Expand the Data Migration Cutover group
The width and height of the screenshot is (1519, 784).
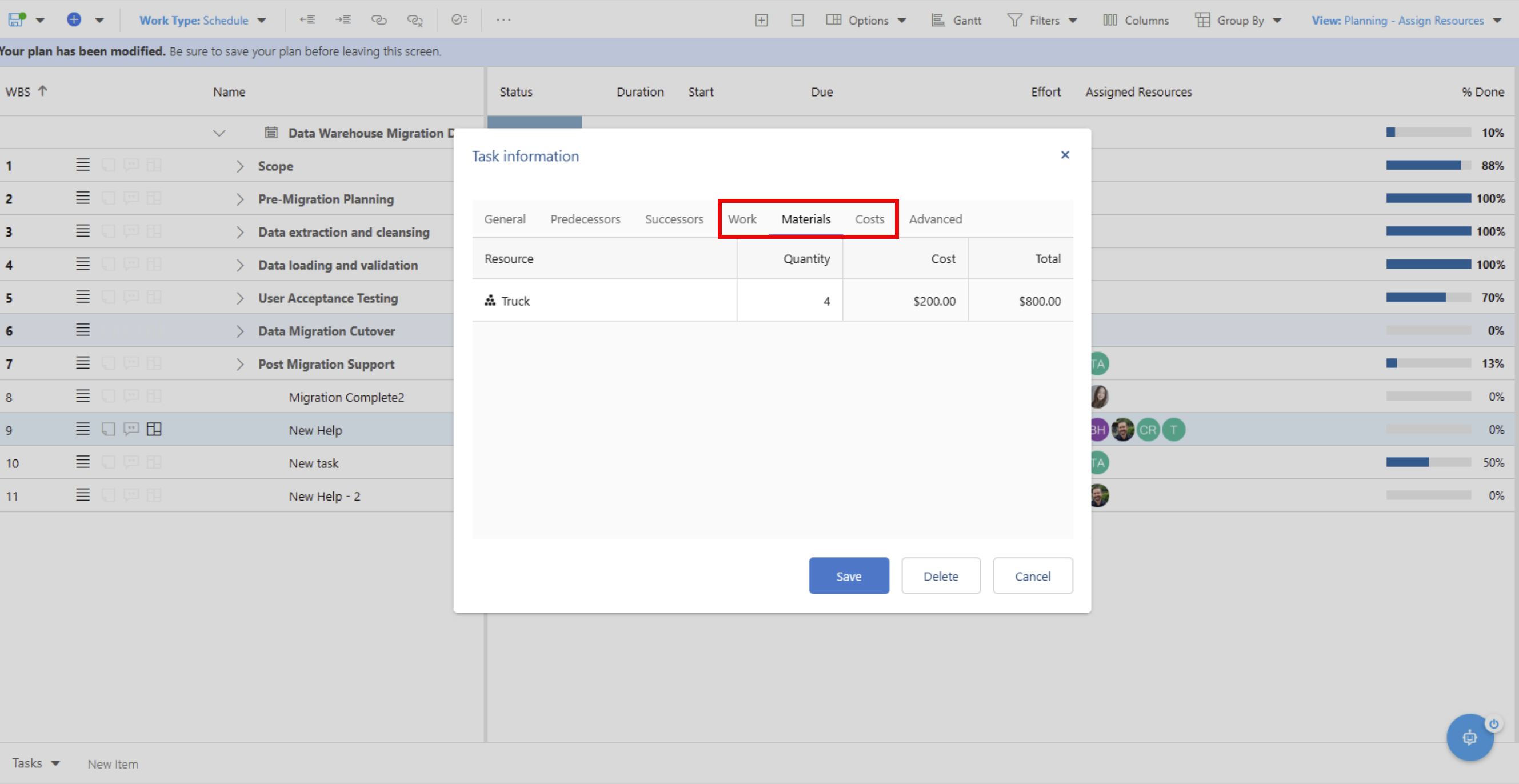pos(239,331)
